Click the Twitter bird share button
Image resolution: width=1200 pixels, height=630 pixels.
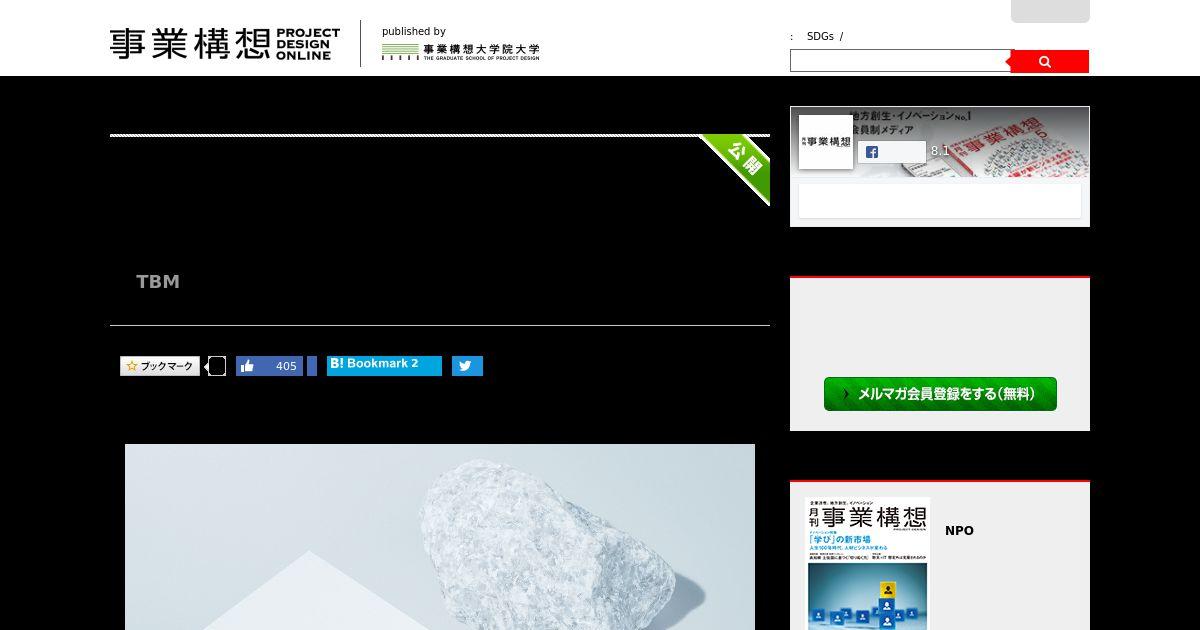point(467,366)
